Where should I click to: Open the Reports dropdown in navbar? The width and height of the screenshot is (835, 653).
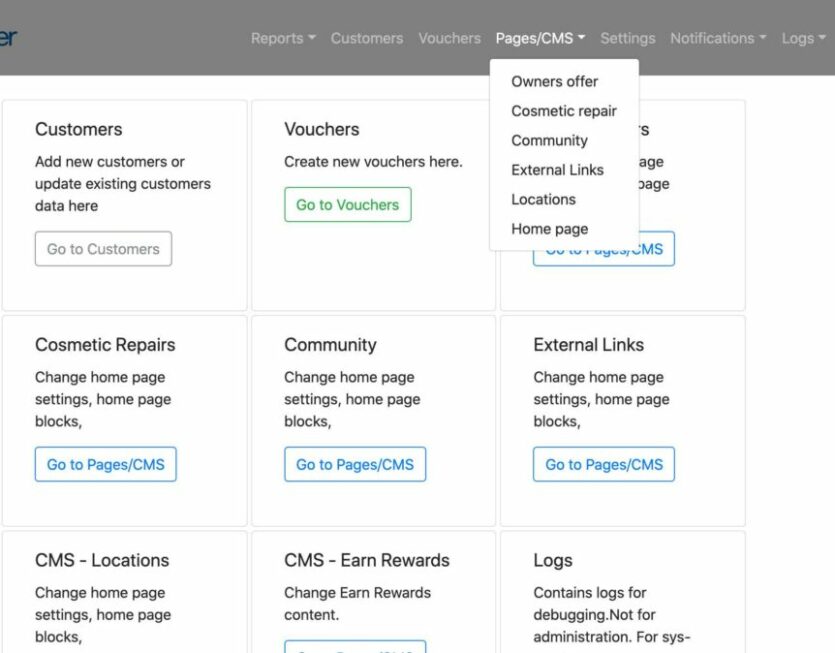pos(283,38)
